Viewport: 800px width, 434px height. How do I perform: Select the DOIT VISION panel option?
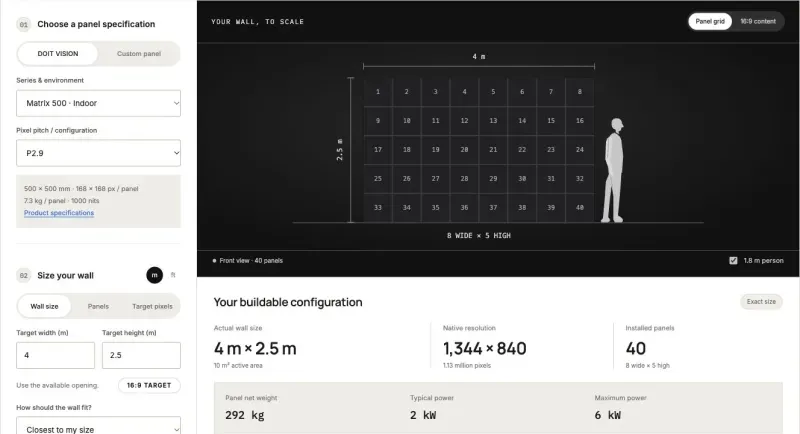pyautogui.click(x=58, y=54)
